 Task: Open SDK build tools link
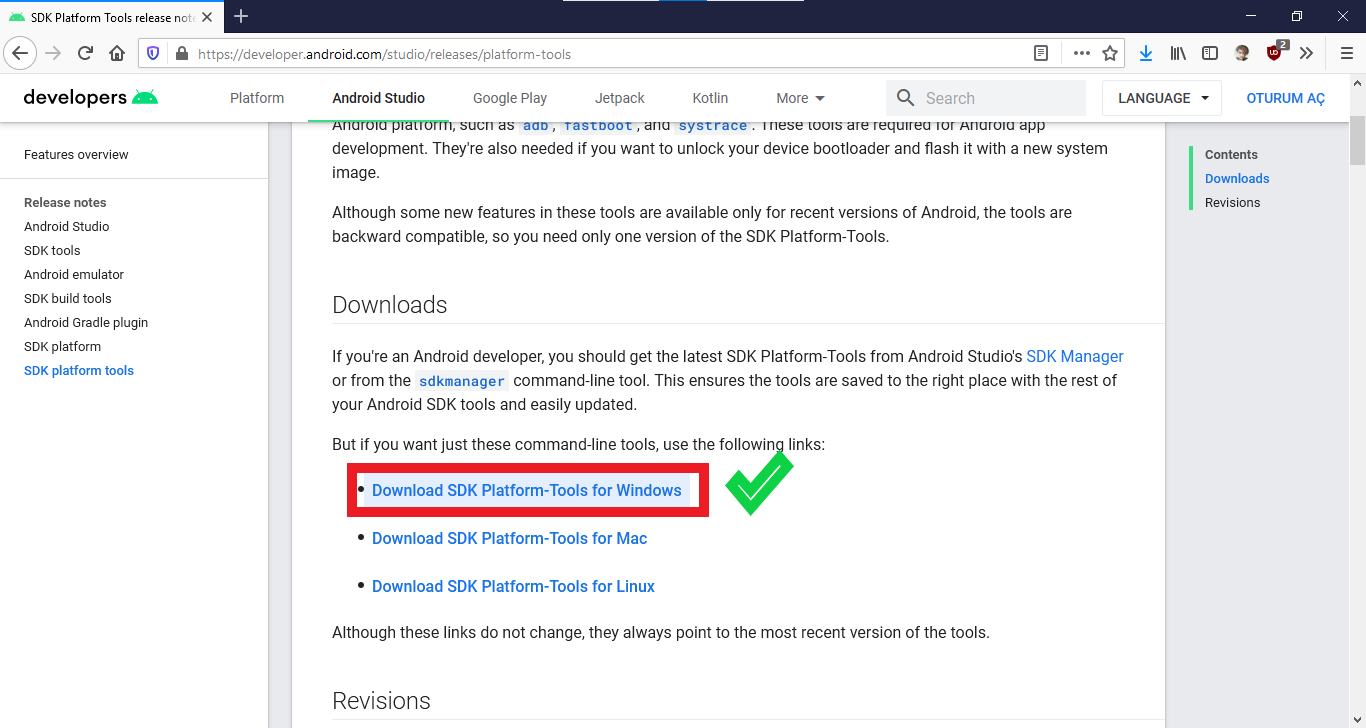[x=68, y=299]
